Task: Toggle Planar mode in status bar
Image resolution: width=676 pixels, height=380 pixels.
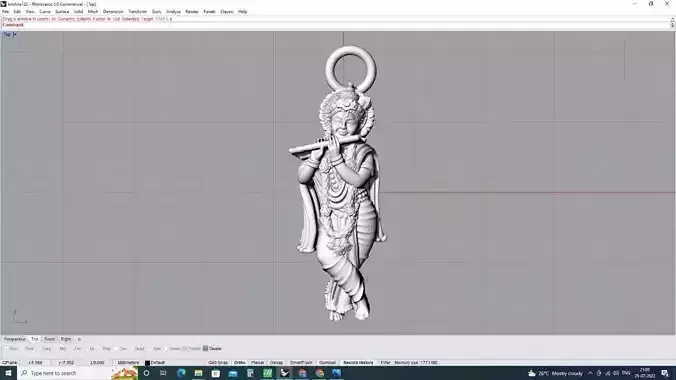Action: 257,363
